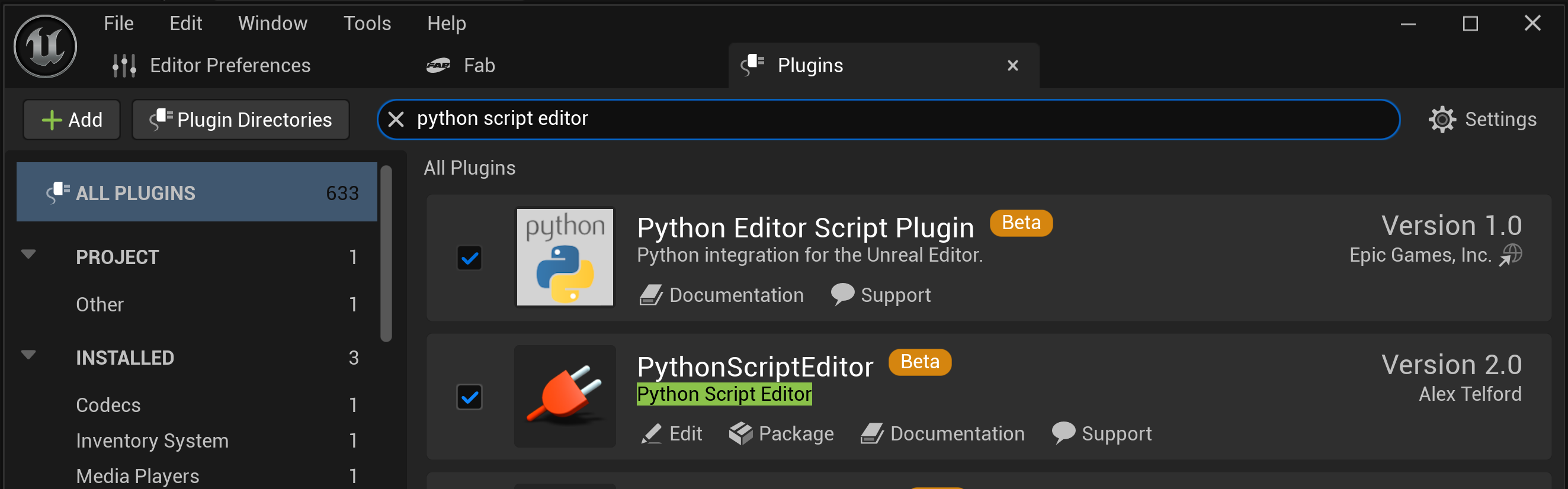Image resolution: width=1568 pixels, height=489 pixels.
Task: Click the category list scrollbar
Action: 386,253
